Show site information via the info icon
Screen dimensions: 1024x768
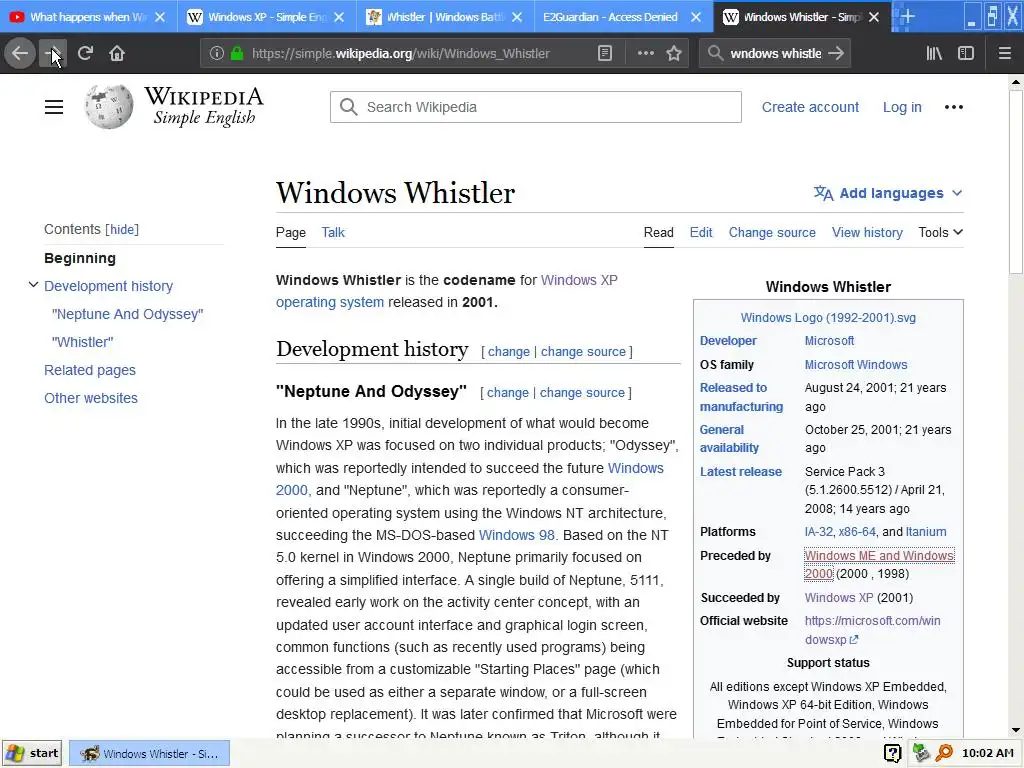click(x=217, y=54)
